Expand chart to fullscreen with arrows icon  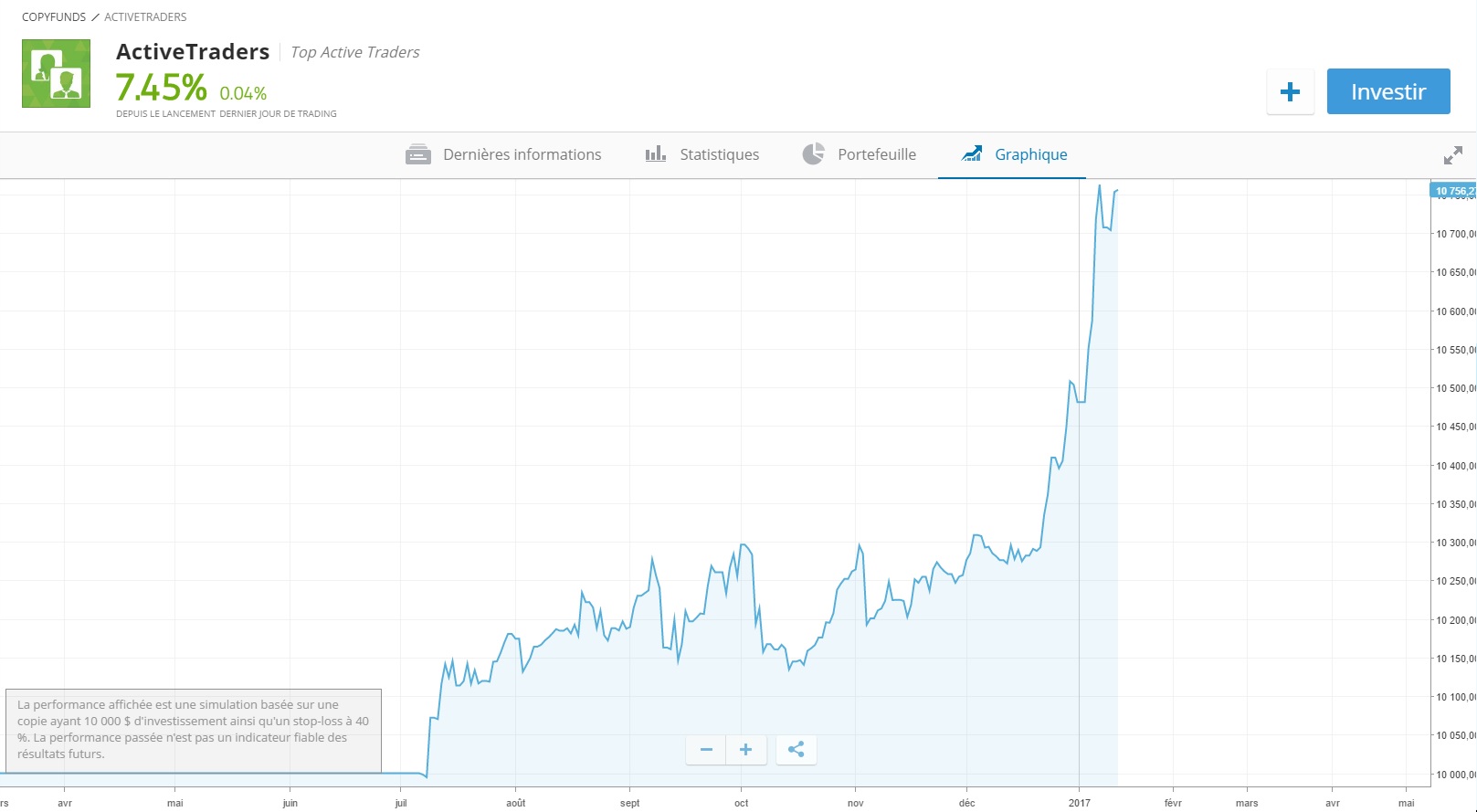1452,155
